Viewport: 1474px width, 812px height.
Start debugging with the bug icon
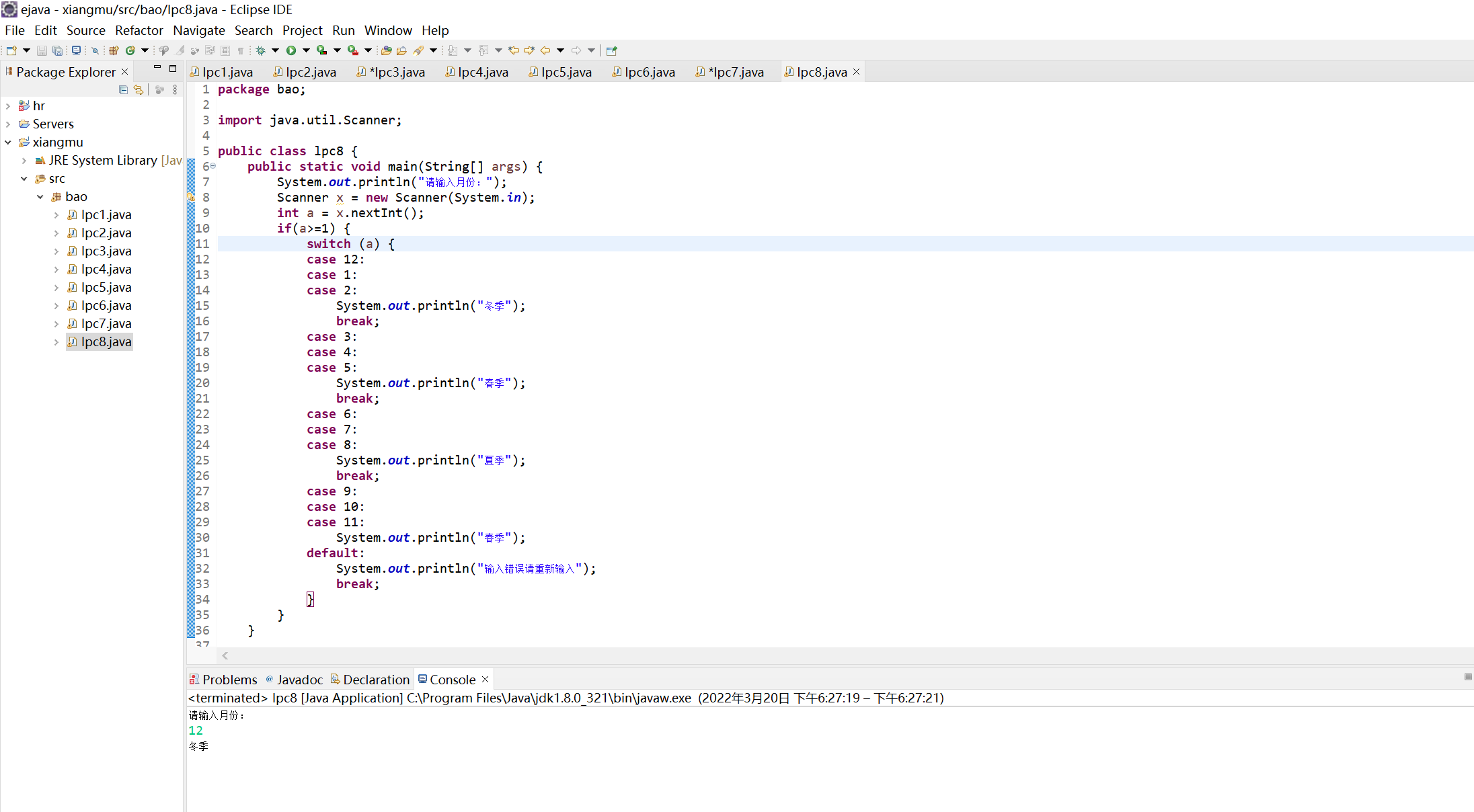click(260, 50)
